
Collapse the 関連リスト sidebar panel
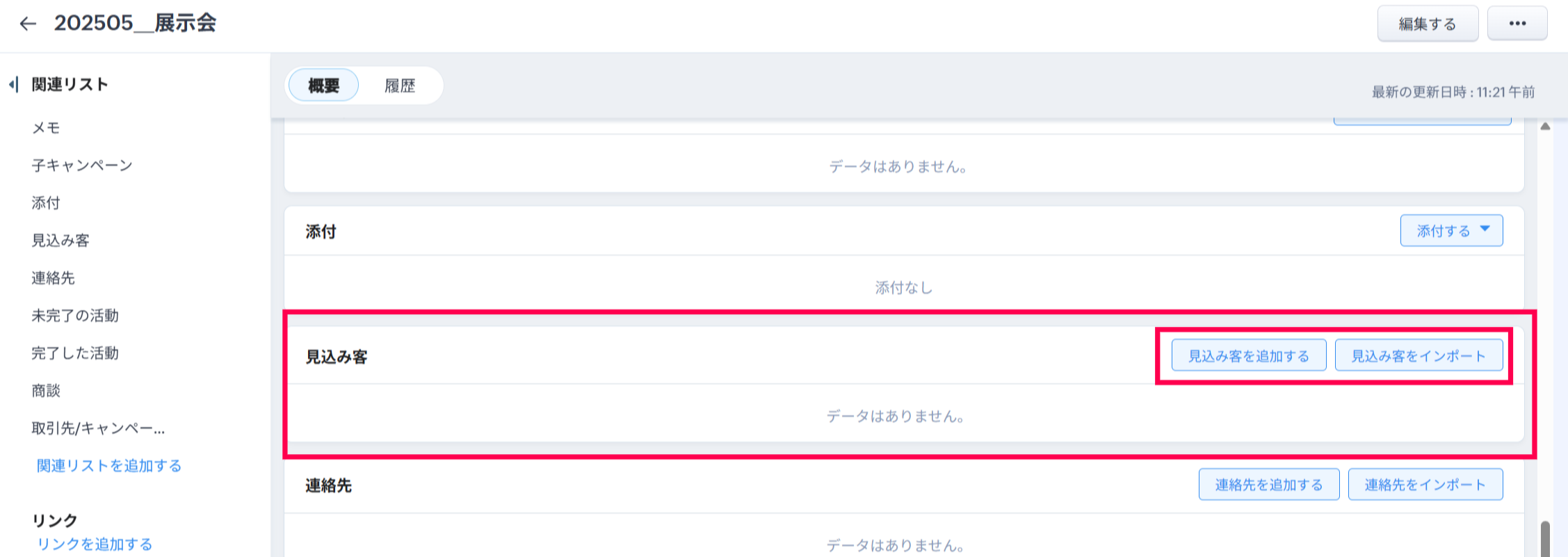[13, 85]
